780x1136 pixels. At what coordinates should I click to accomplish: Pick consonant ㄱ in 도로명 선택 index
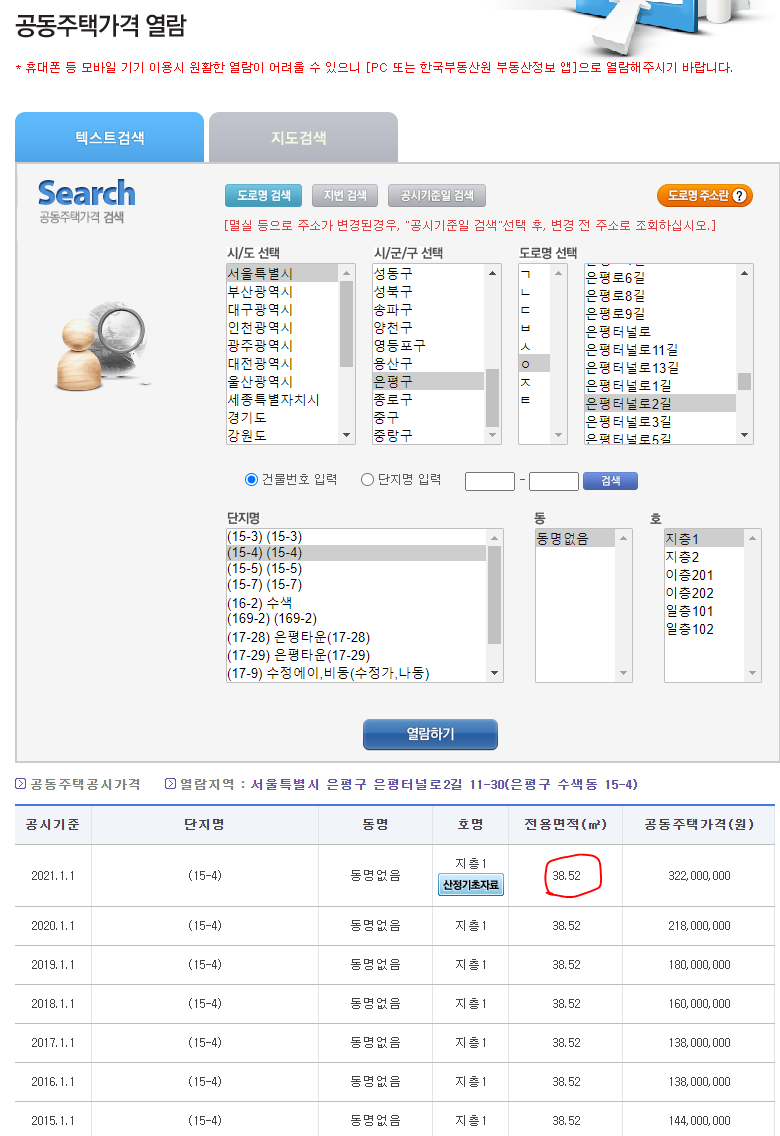point(534,274)
